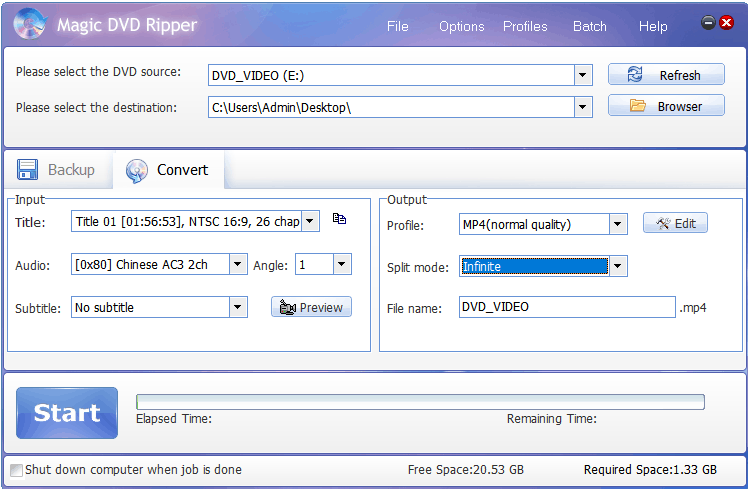Viewport: 748px width, 490px height.
Task: Minimize the Magic DVD Ripper window
Action: (x=708, y=22)
